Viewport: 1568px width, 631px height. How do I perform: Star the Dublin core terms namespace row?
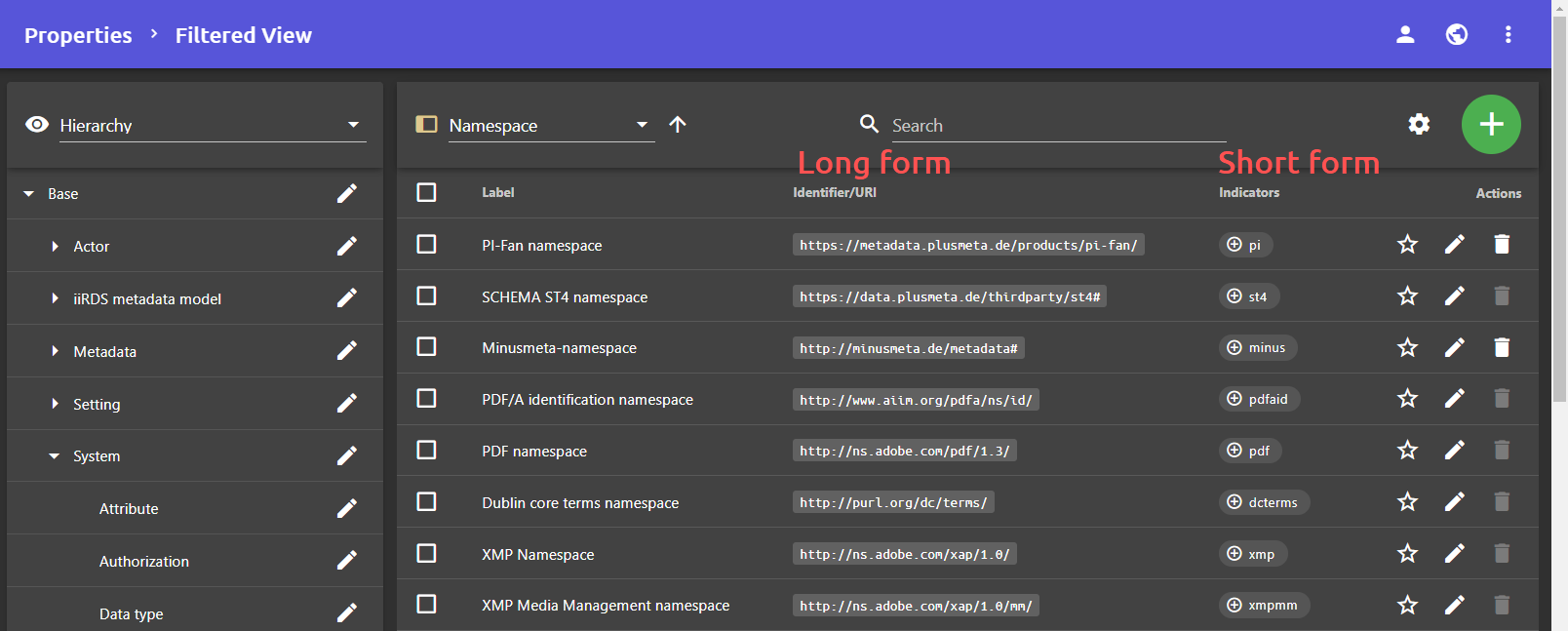tap(1407, 501)
